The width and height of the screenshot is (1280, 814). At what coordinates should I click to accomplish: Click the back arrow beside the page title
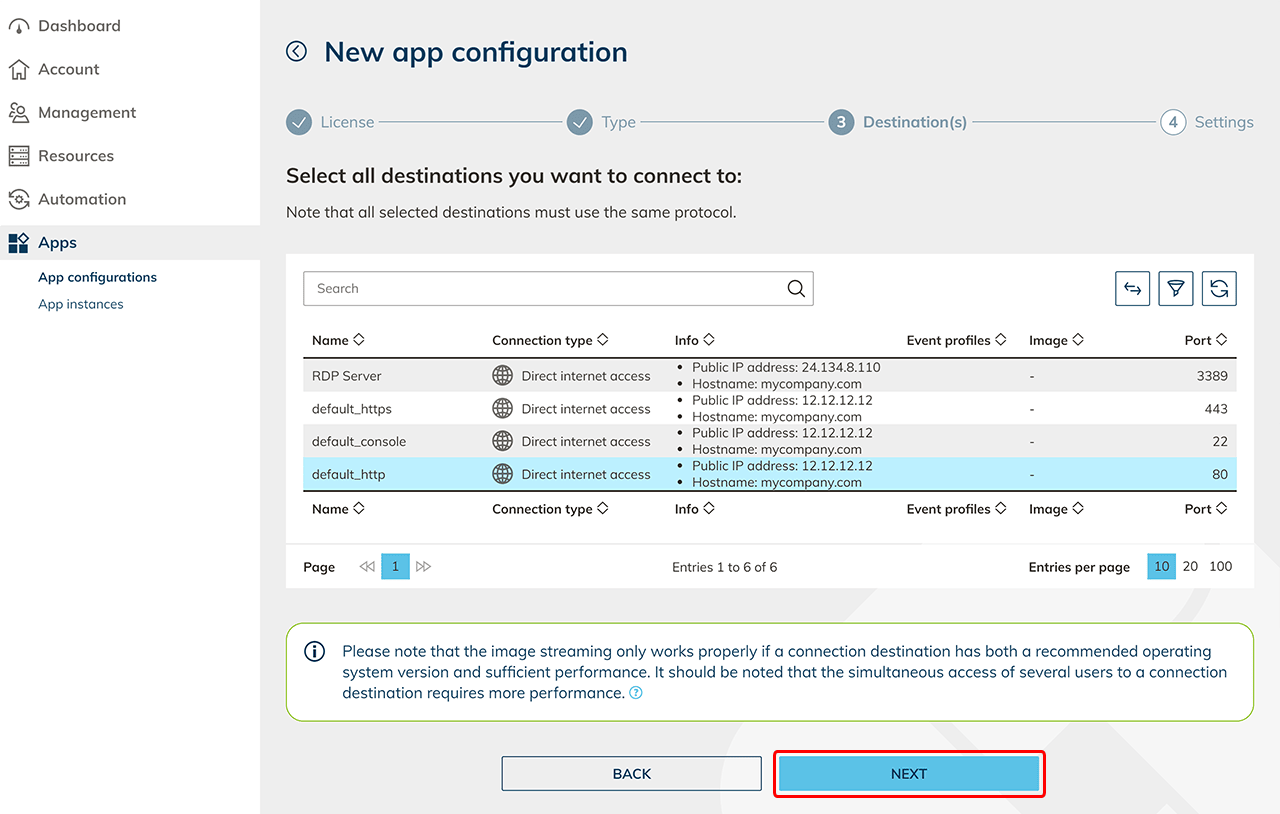(296, 52)
